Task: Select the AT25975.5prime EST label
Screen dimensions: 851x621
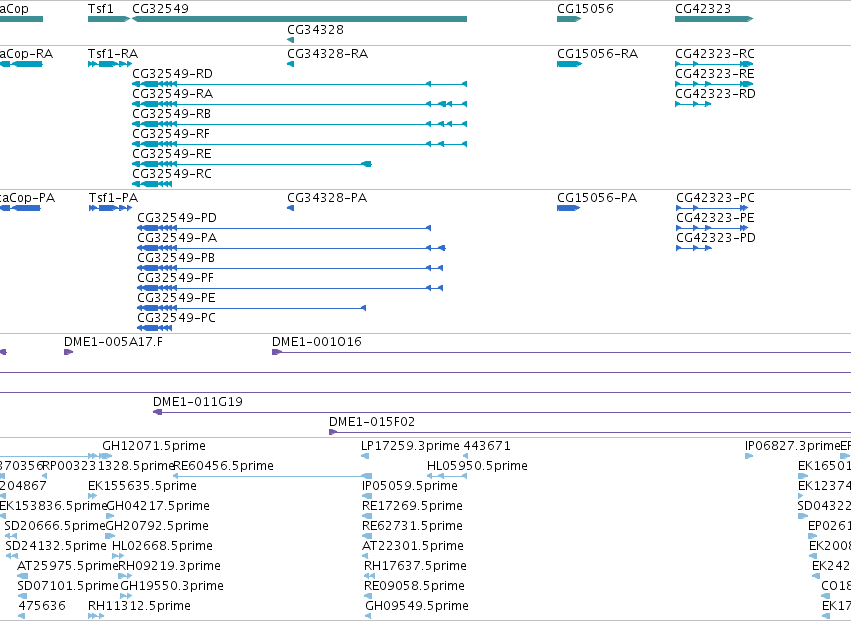Action: pyautogui.click(x=67, y=566)
